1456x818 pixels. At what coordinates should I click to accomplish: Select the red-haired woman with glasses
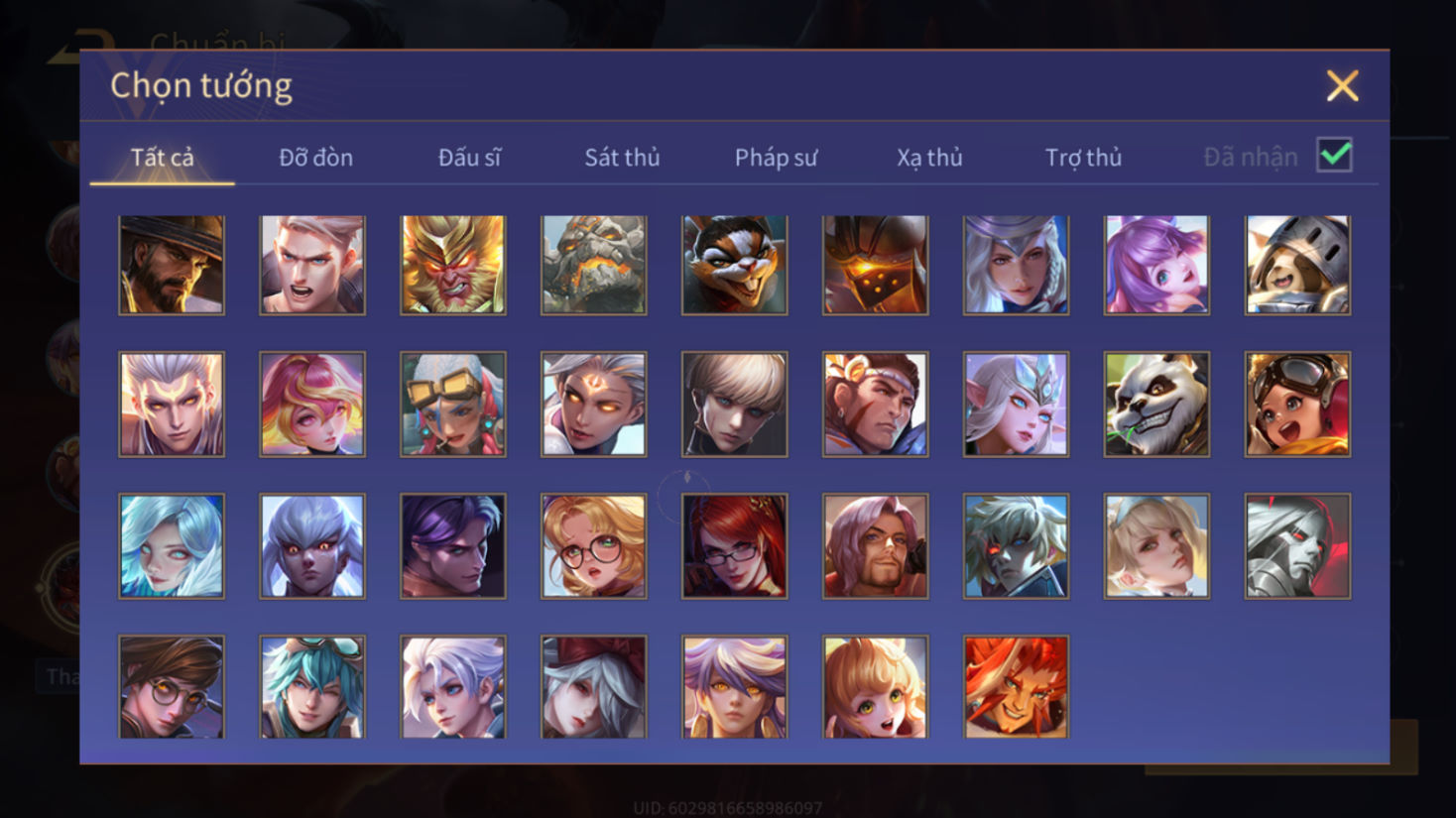pyautogui.click(x=735, y=546)
